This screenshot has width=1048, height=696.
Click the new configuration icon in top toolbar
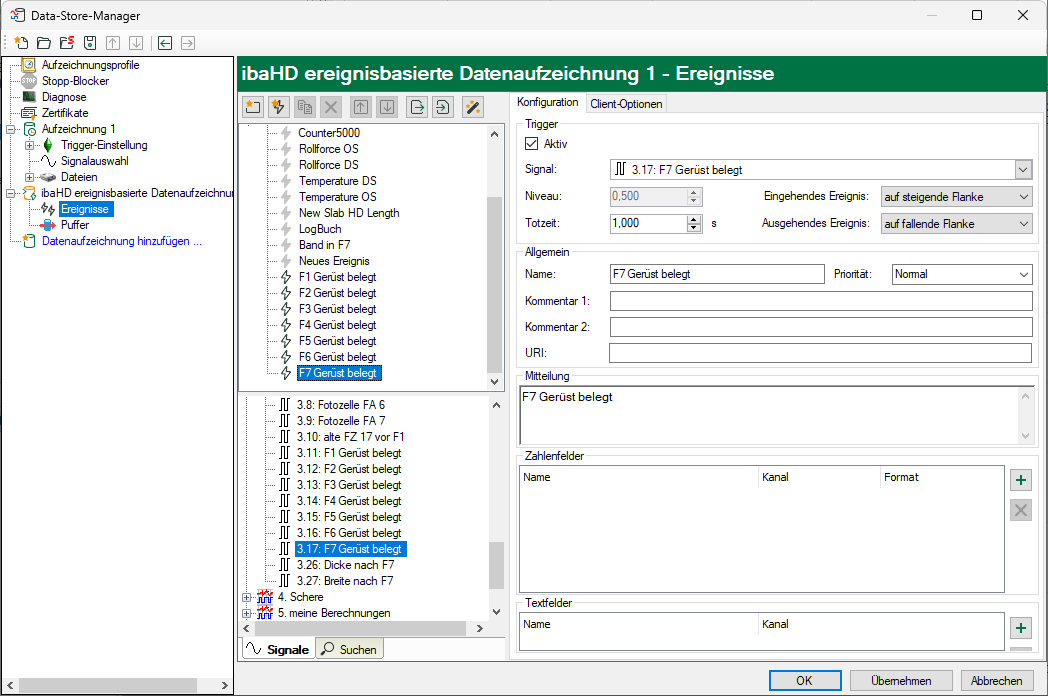21,43
